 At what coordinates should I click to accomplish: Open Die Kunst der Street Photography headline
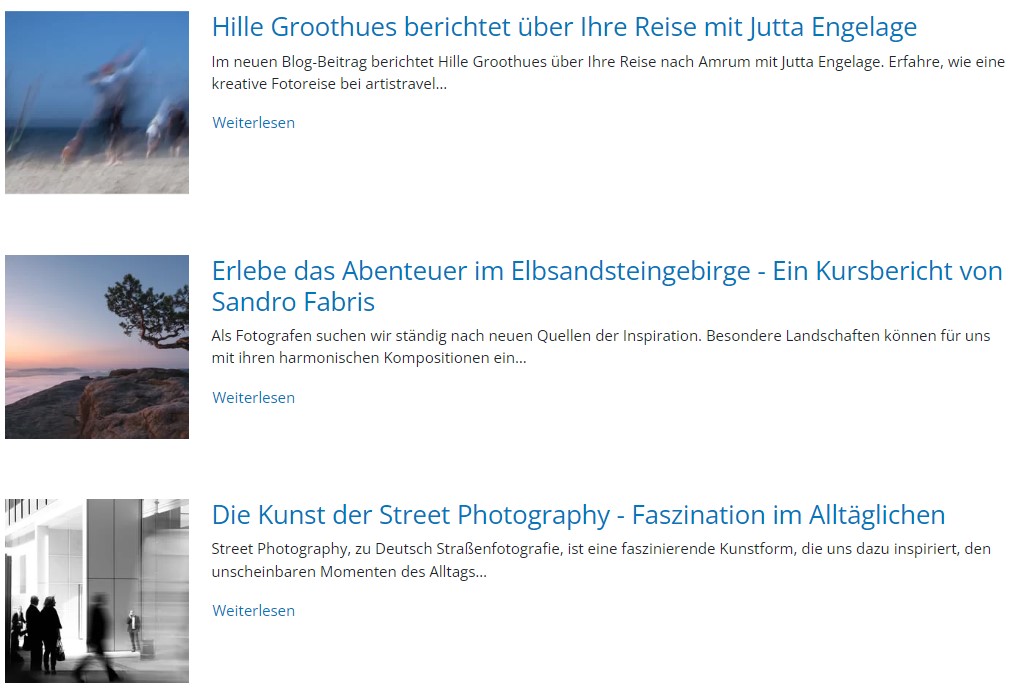coord(579,515)
